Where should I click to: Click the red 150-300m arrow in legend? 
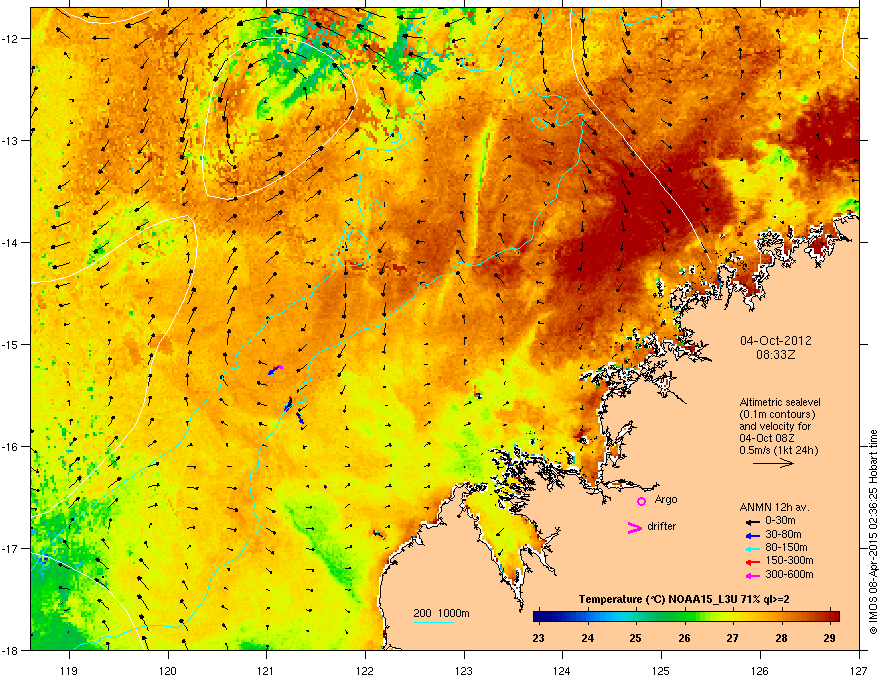(x=753, y=562)
